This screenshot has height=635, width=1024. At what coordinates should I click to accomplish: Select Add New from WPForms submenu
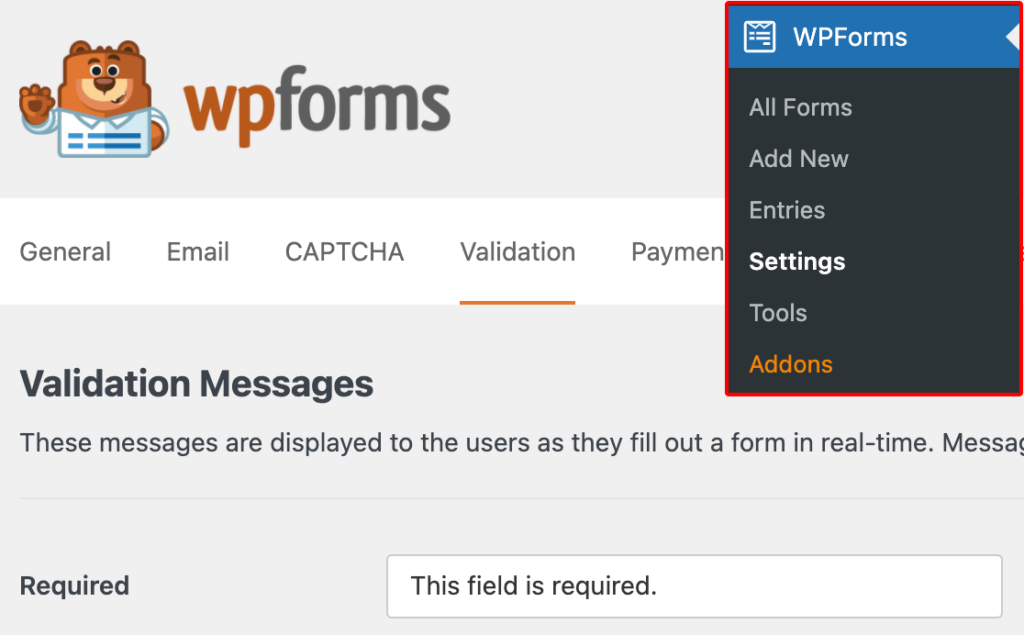click(x=798, y=159)
